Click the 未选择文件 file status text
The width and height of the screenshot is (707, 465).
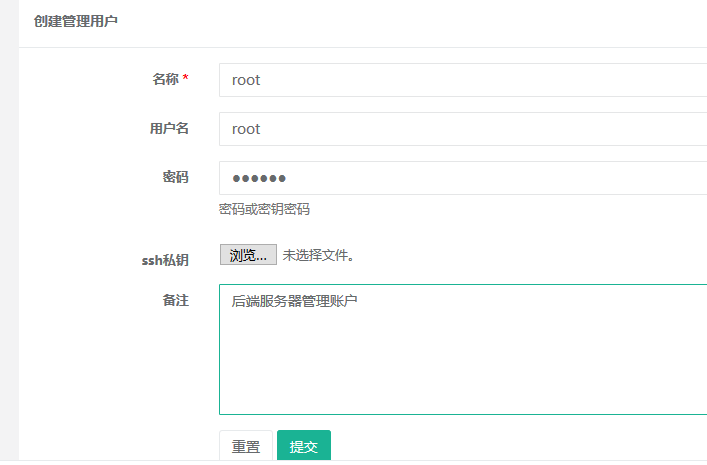[x=318, y=256]
